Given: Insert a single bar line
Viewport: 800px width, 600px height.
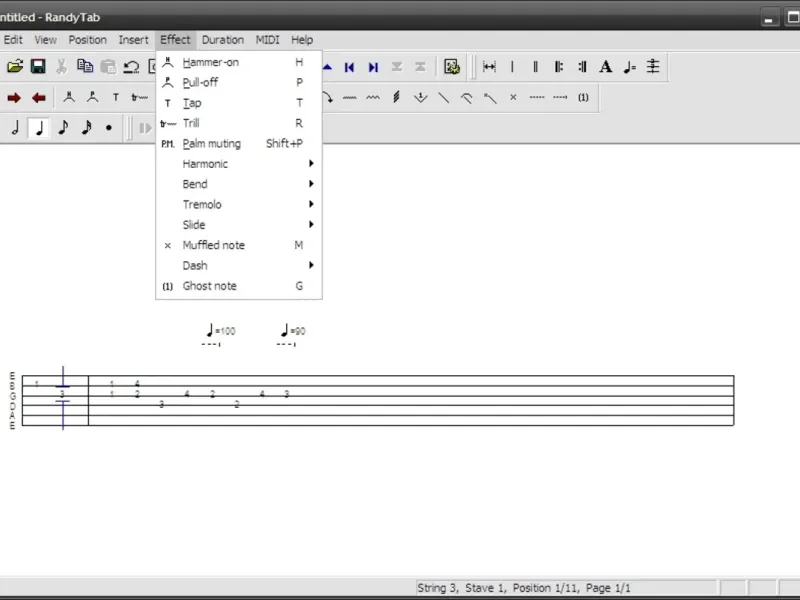Looking at the screenshot, I should point(512,66).
